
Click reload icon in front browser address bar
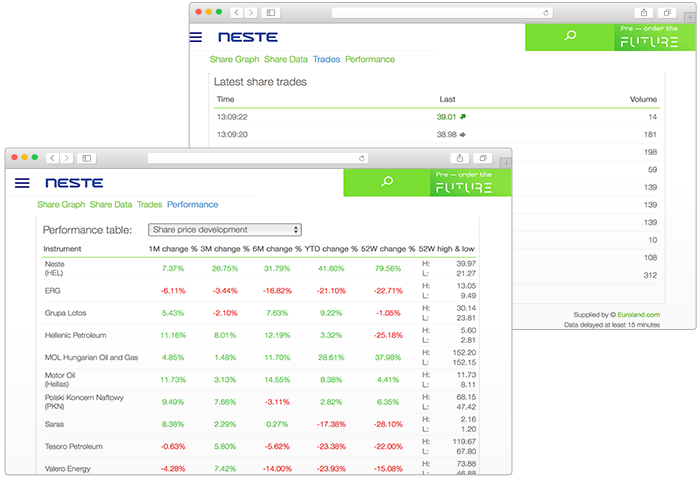[362, 158]
